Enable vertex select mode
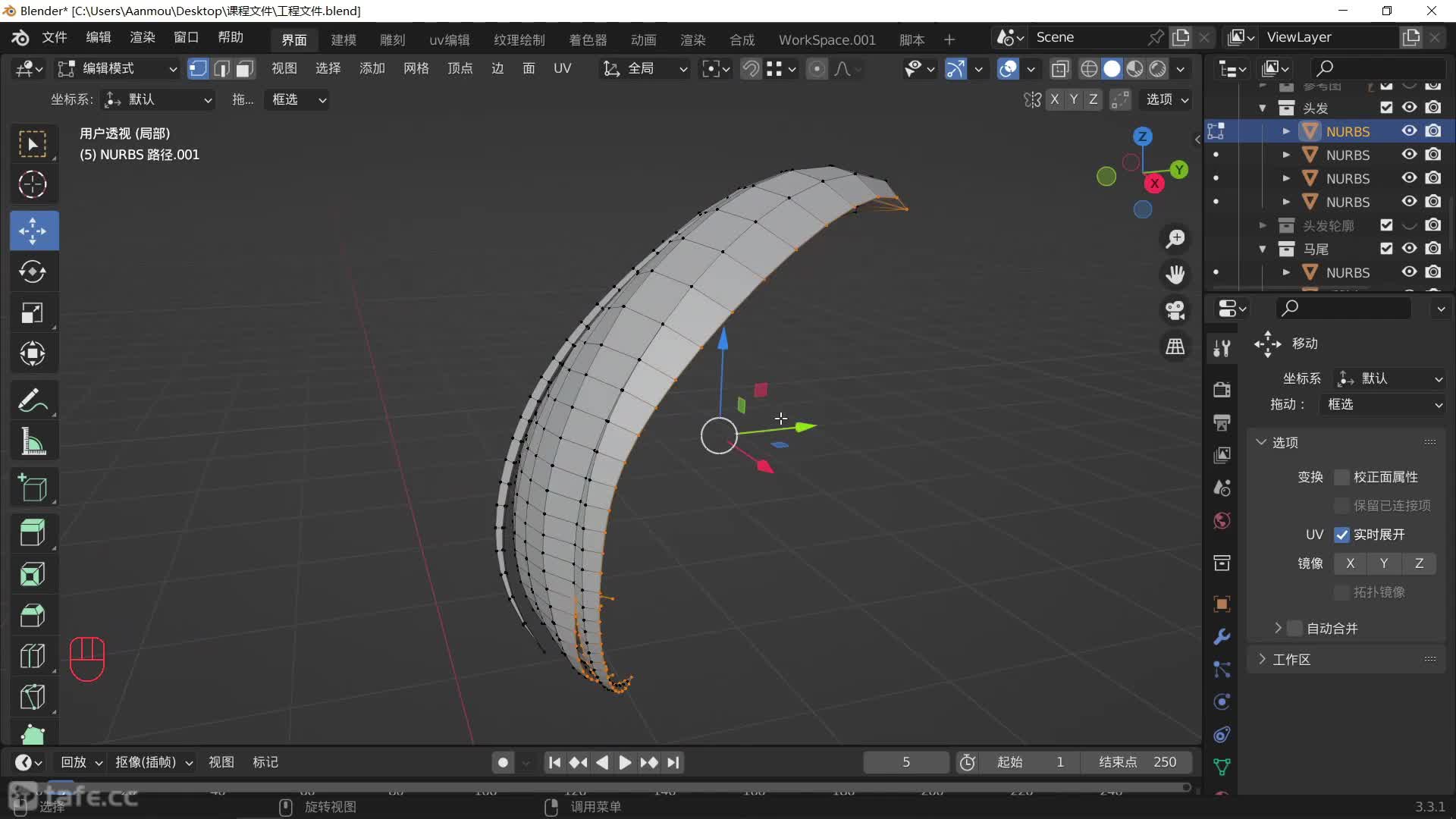Viewport: 1456px width, 819px height. (198, 69)
